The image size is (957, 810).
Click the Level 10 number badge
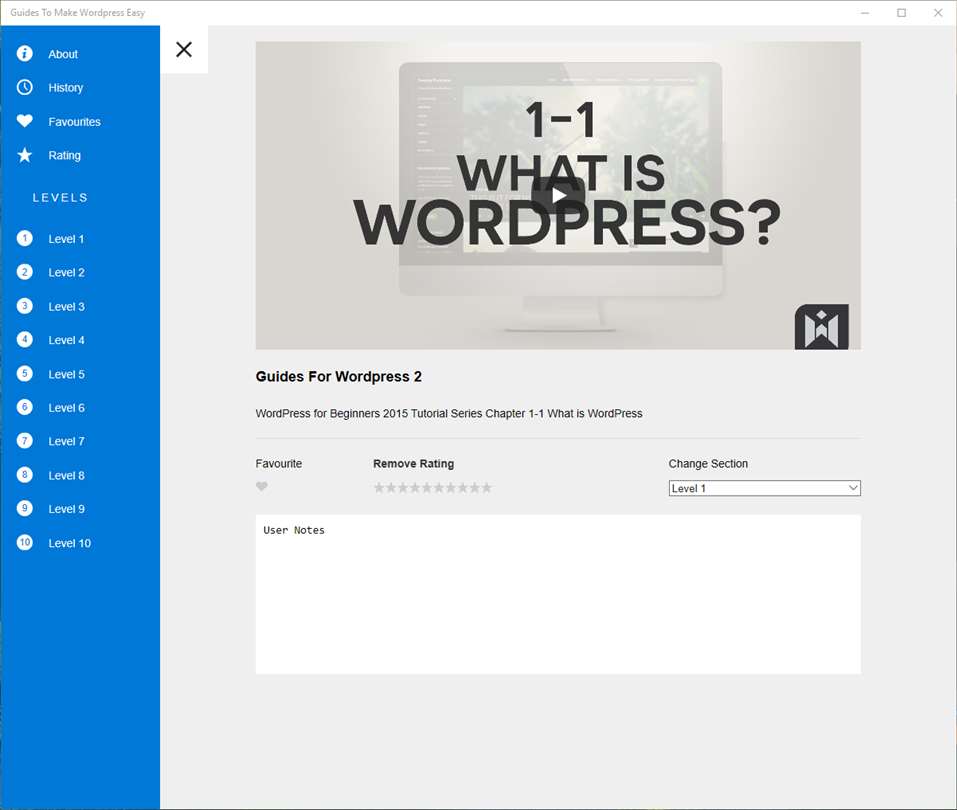pos(24,543)
